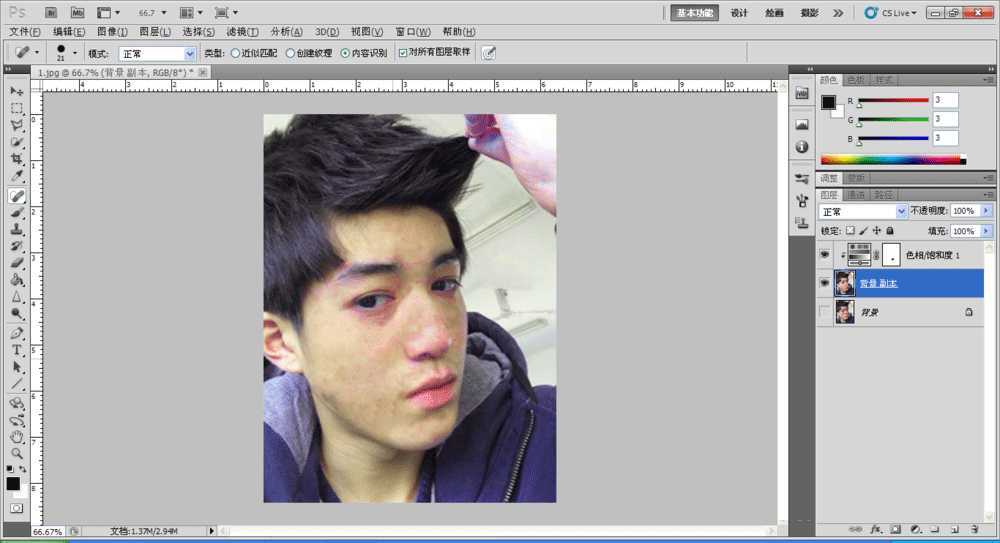Select the Clone Stamp tool
The width and height of the screenshot is (1000, 543).
17,229
